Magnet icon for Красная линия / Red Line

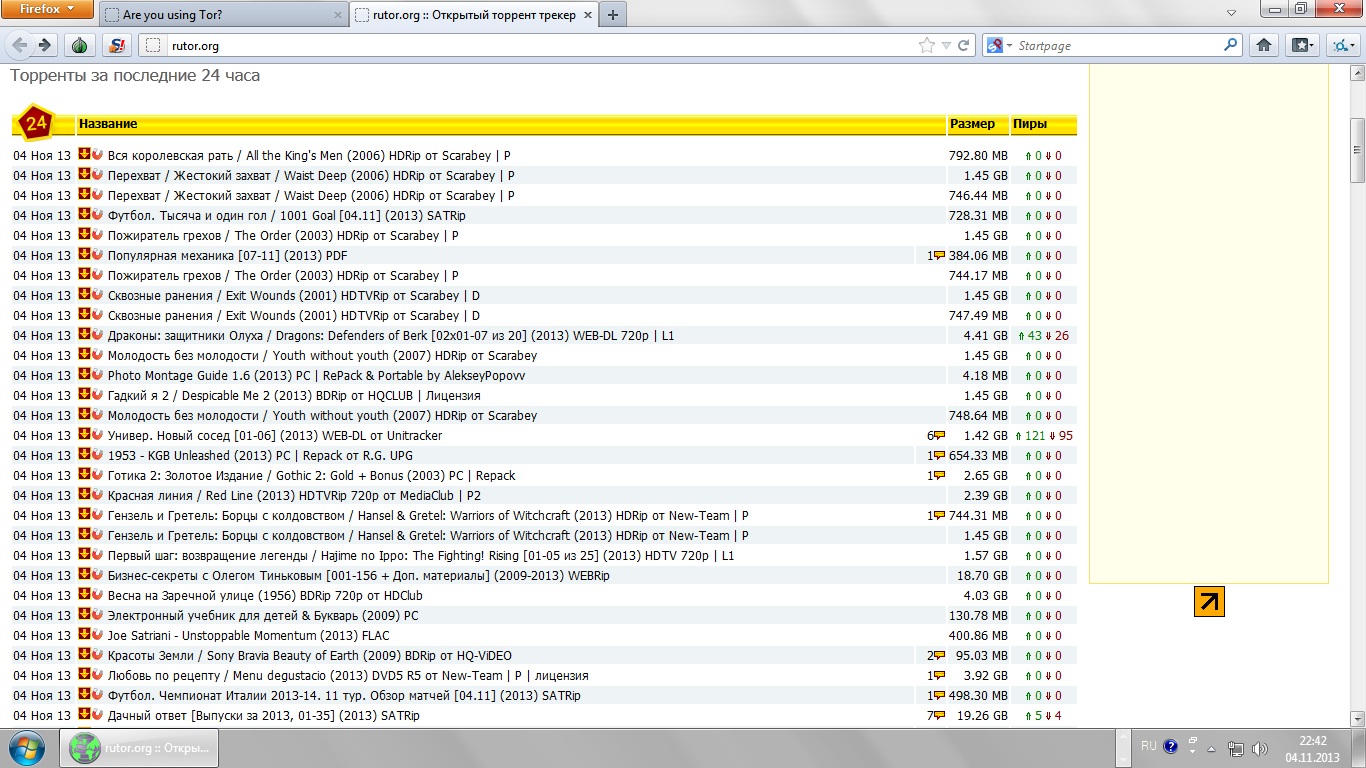coord(98,495)
